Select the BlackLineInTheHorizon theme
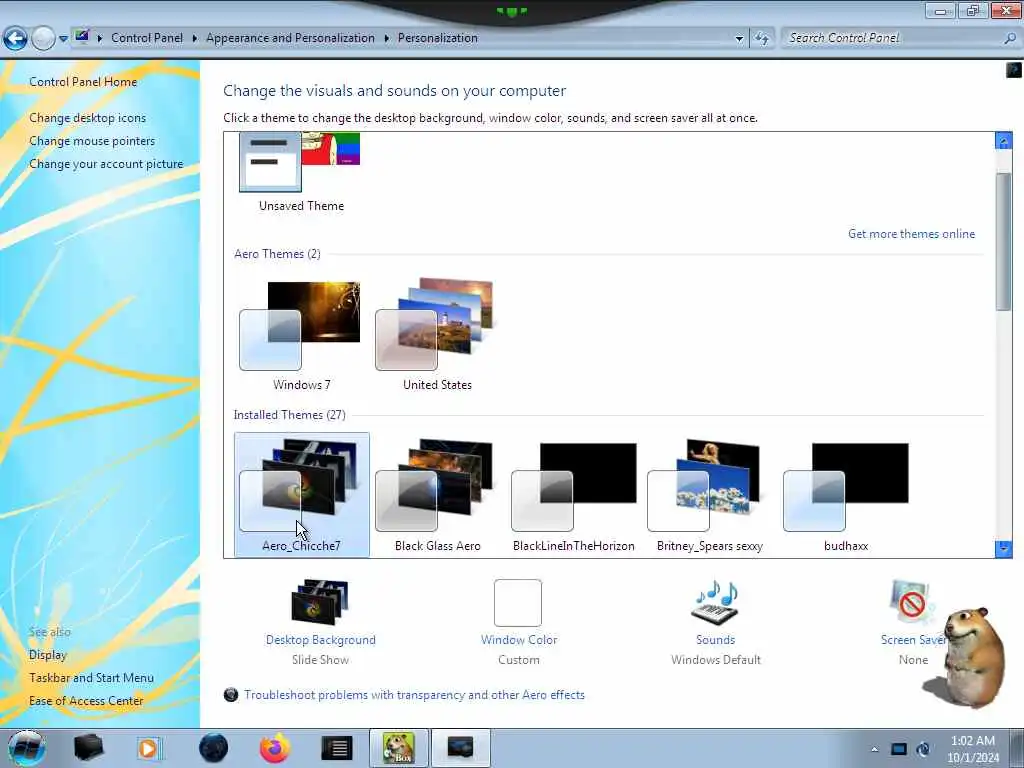 [573, 494]
